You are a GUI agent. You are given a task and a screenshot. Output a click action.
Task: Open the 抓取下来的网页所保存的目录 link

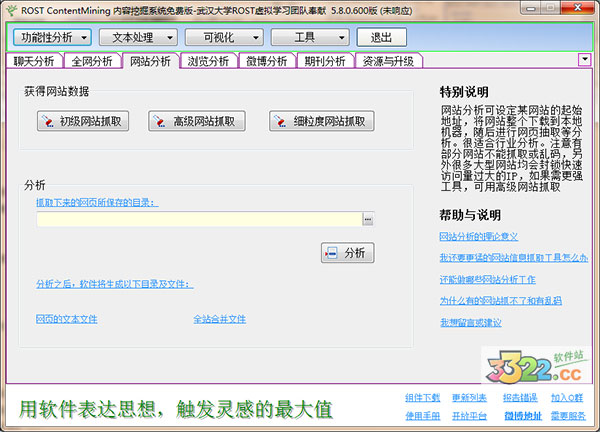97,202
